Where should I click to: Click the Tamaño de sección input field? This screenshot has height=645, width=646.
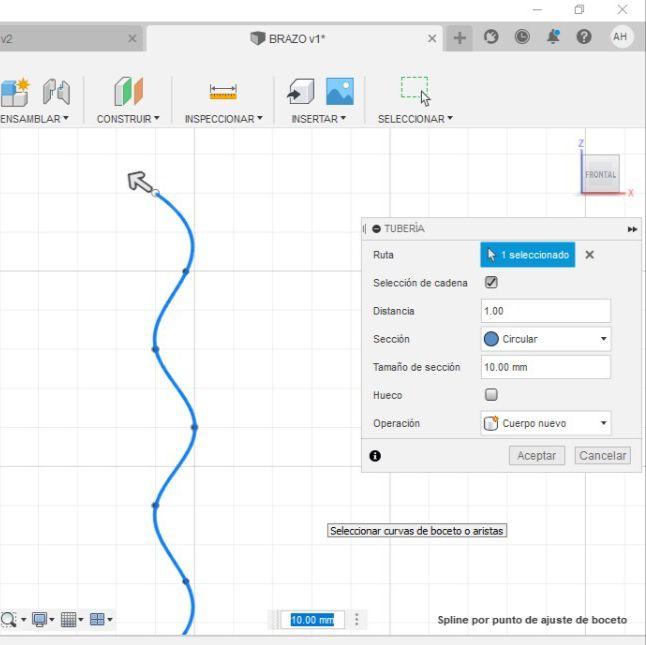(546, 367)
